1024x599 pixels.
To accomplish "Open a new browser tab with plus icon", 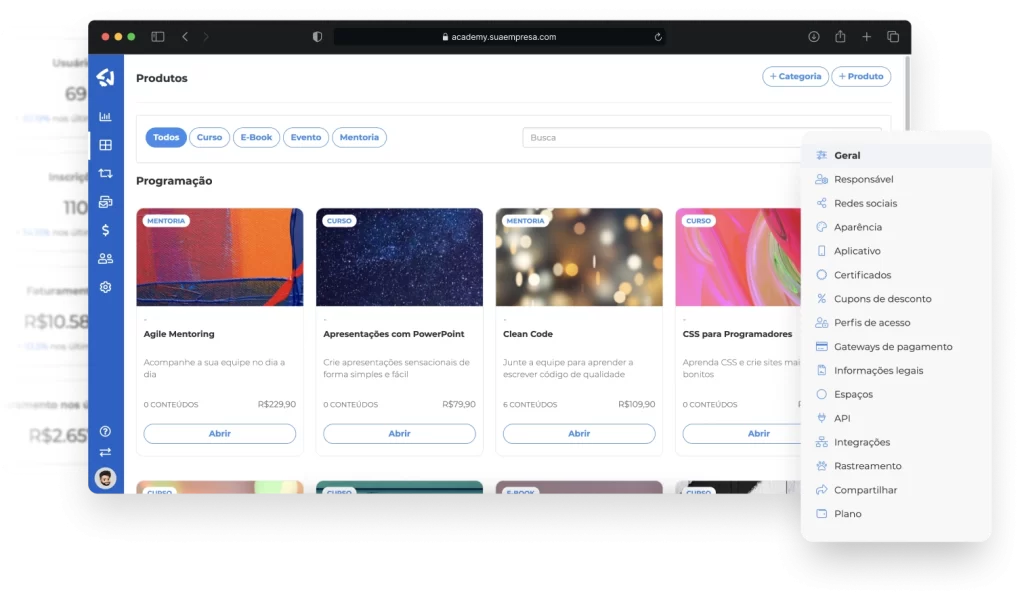I will tap(867, 37).
